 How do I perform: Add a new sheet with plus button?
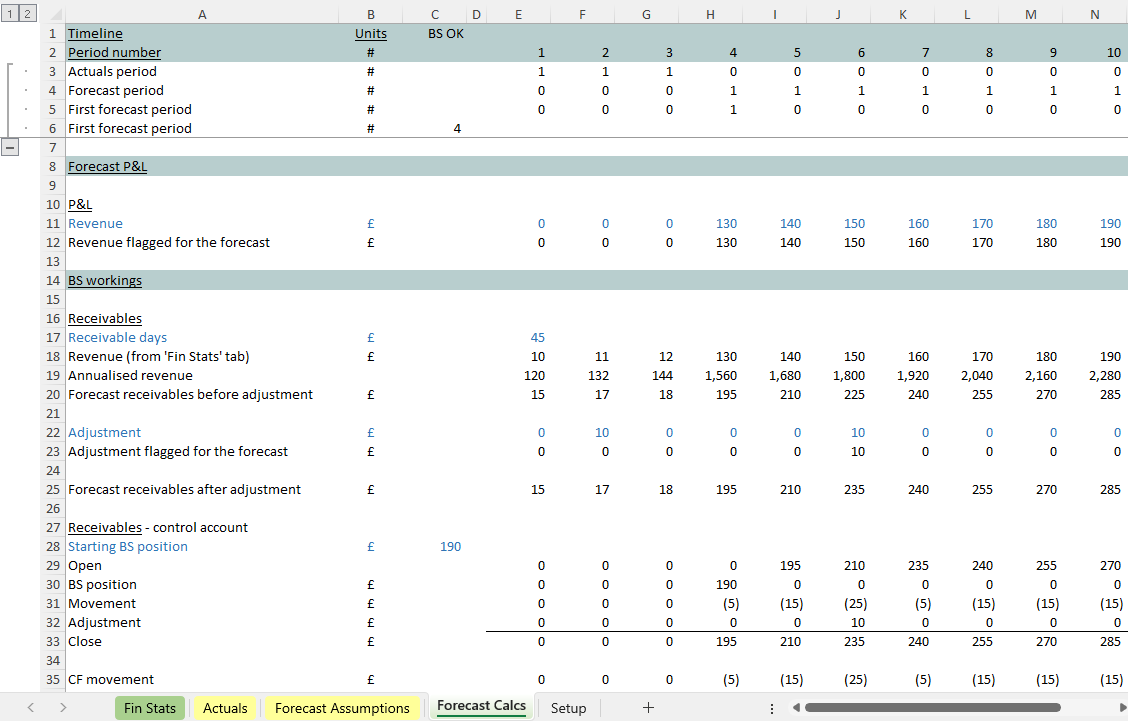[x=648, y=708]
